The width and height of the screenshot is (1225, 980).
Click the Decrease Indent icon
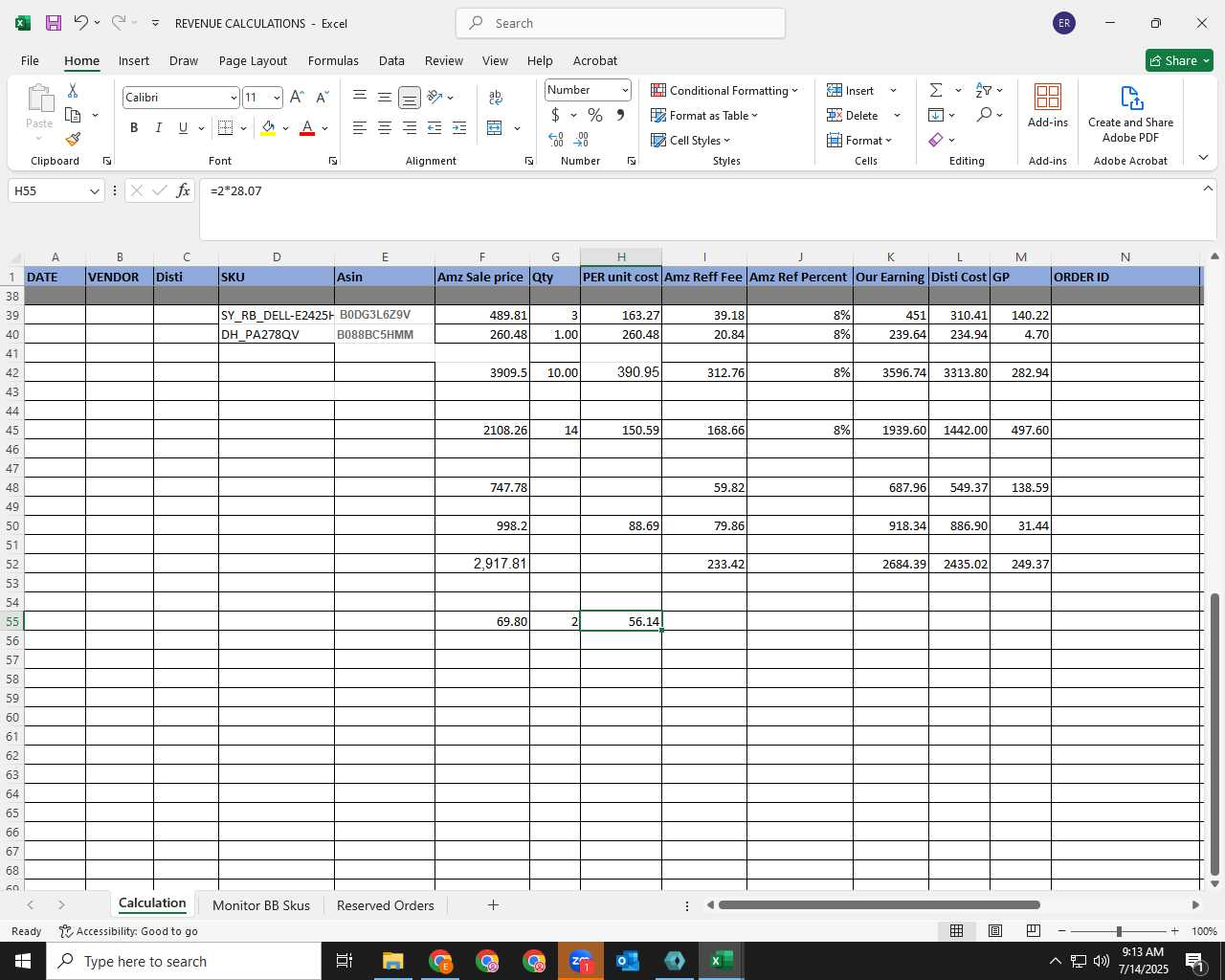tap(434, 127)
